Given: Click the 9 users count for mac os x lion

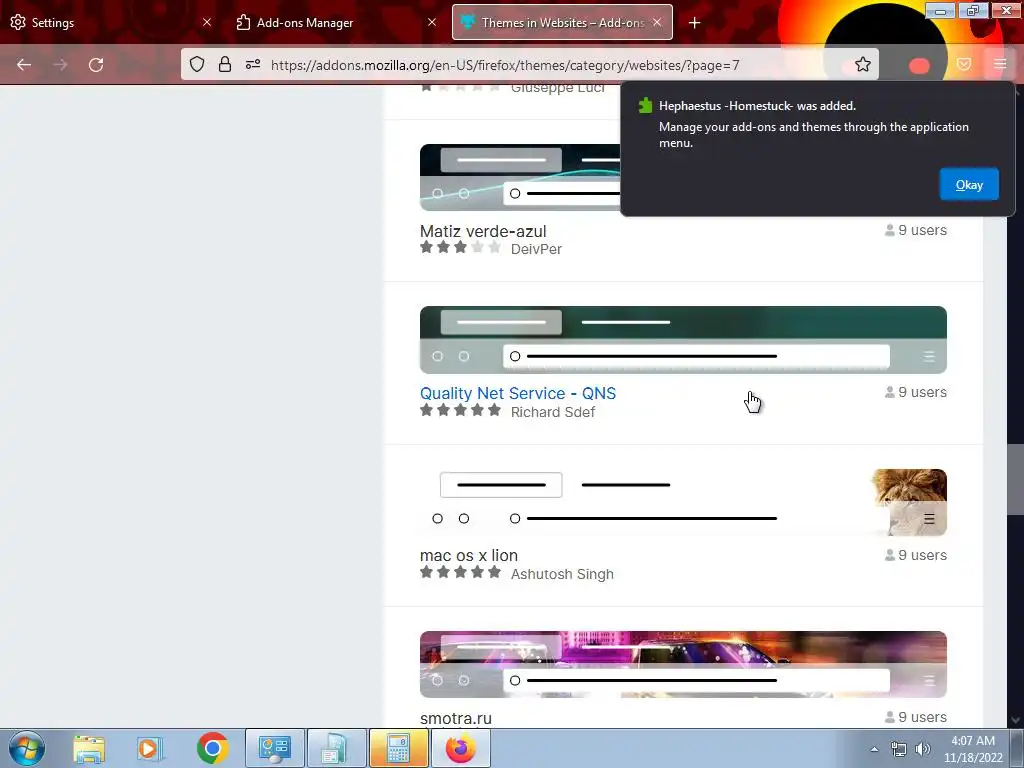Looking at the screenshot, I should point(916,554).
